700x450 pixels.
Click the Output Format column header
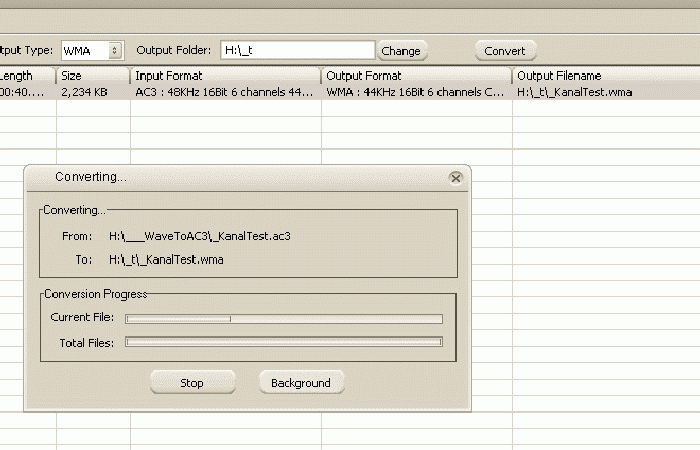pyautogui.click(x=417, y=76)
